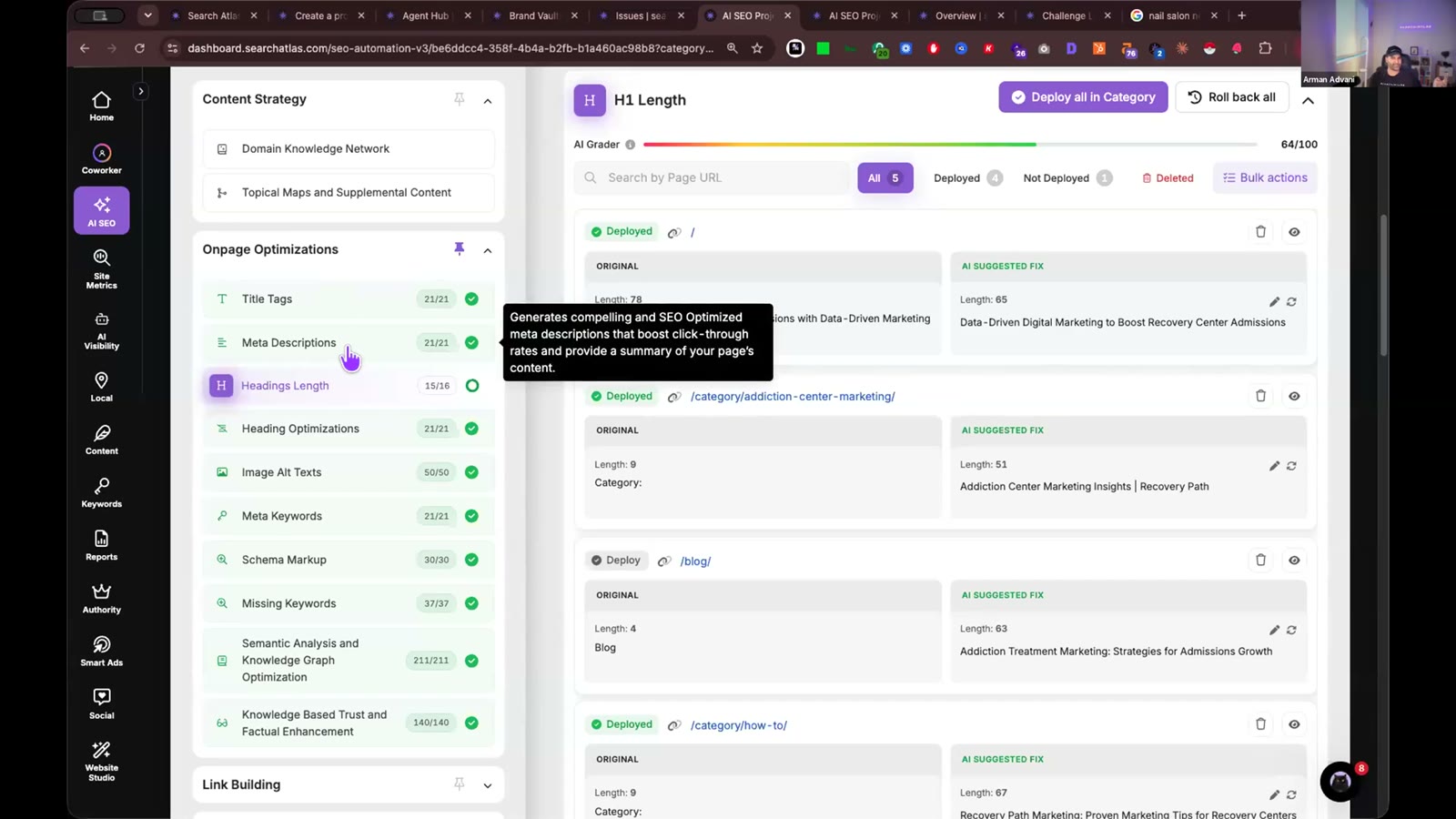Select the Deleted filter tab

1168,178
